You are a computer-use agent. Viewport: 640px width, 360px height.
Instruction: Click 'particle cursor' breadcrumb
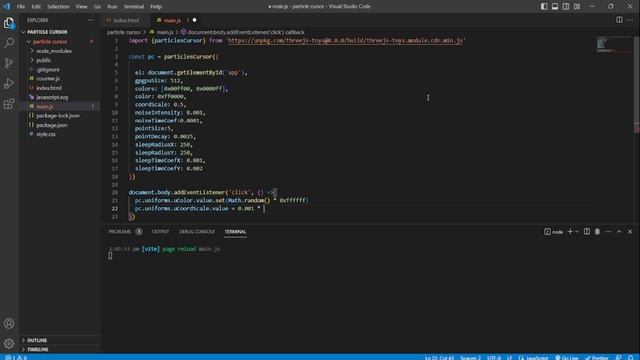coord(124,32)
